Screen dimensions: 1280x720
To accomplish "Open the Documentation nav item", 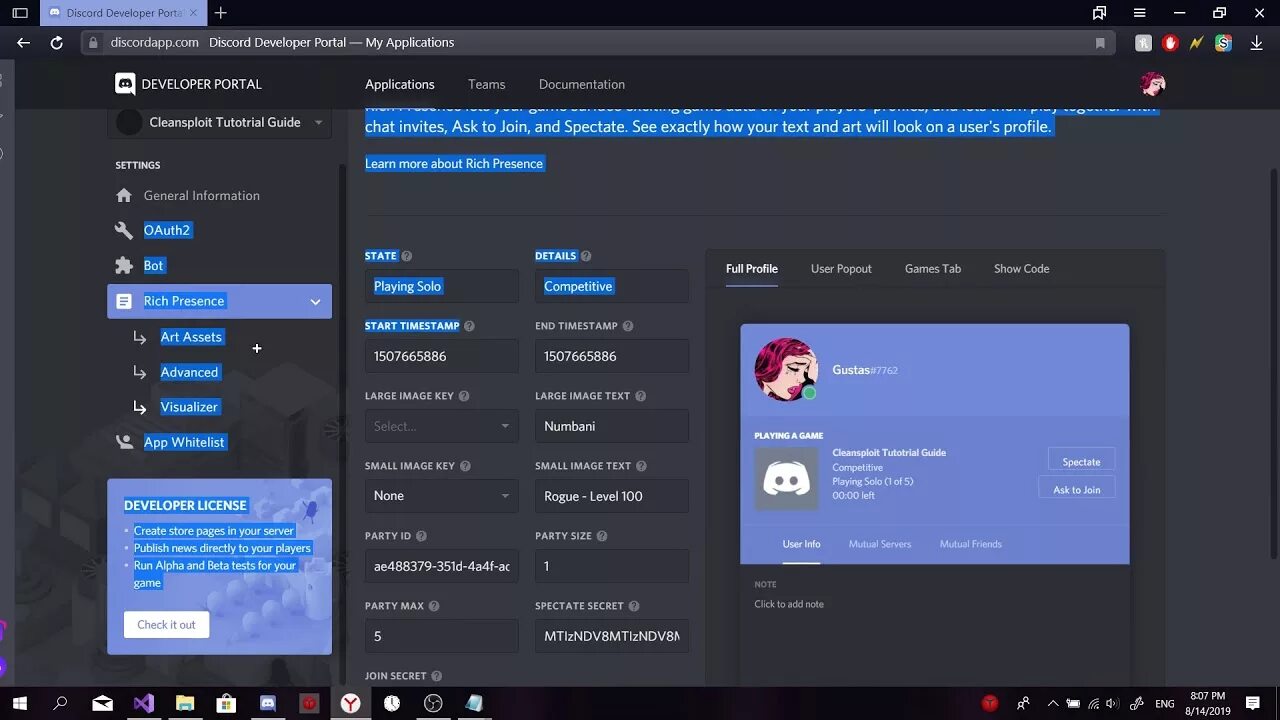I will pos(582,84).
